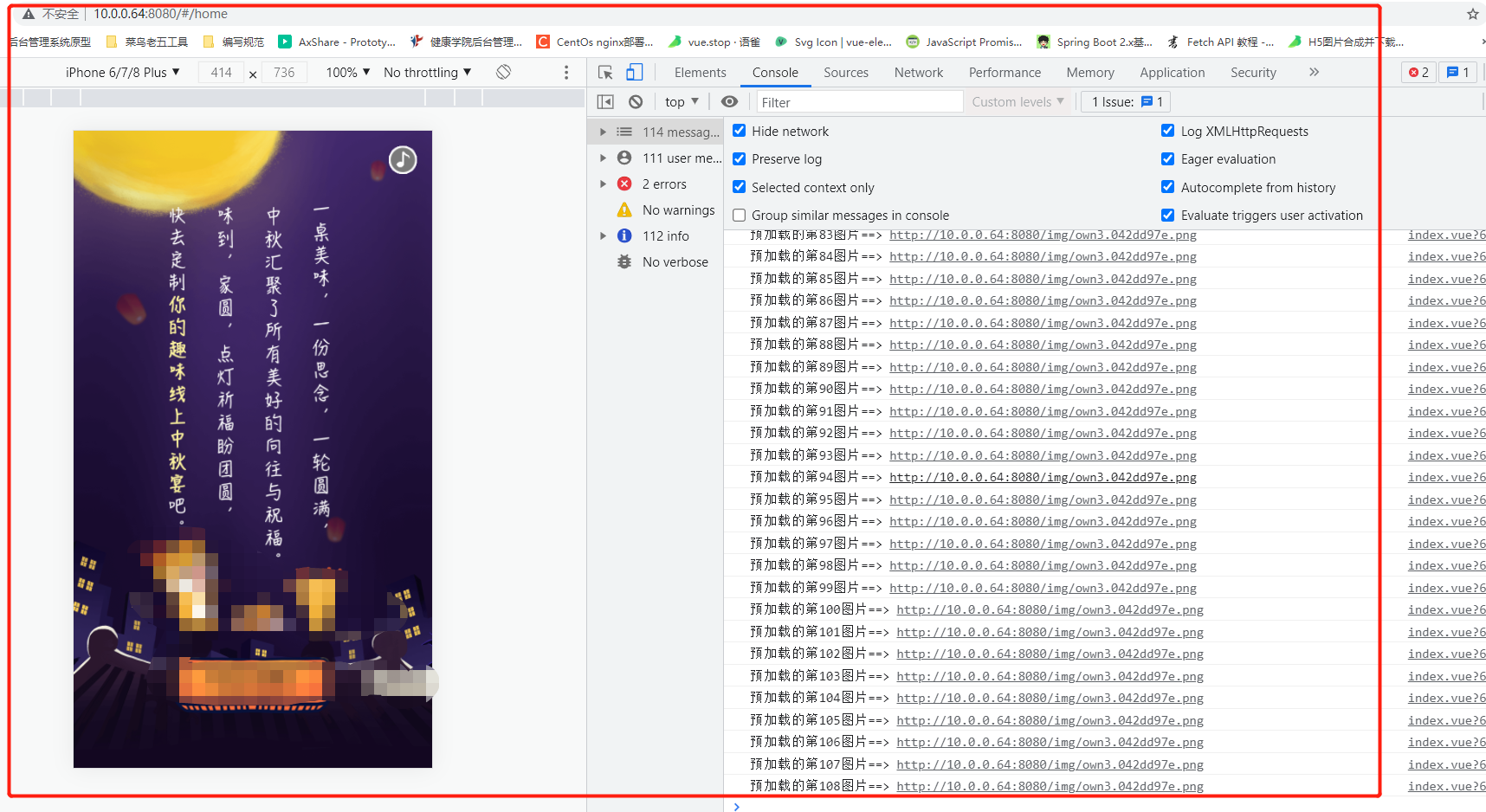This screenshot has width=1486, height=812.
Task: Disable the Preserve log option
Action: [x=739, y=158]
